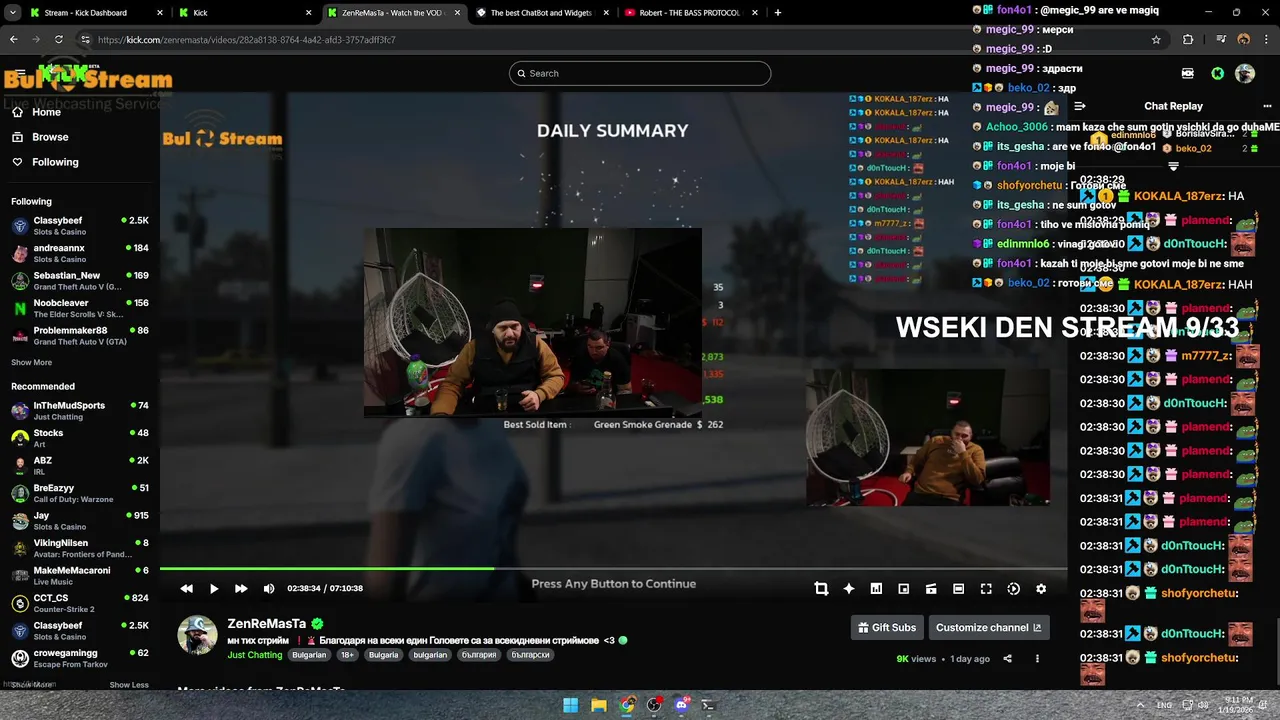
Task: Switch to Robert - THE BASS PROTOCOL tab
Action: pos(690,13)
